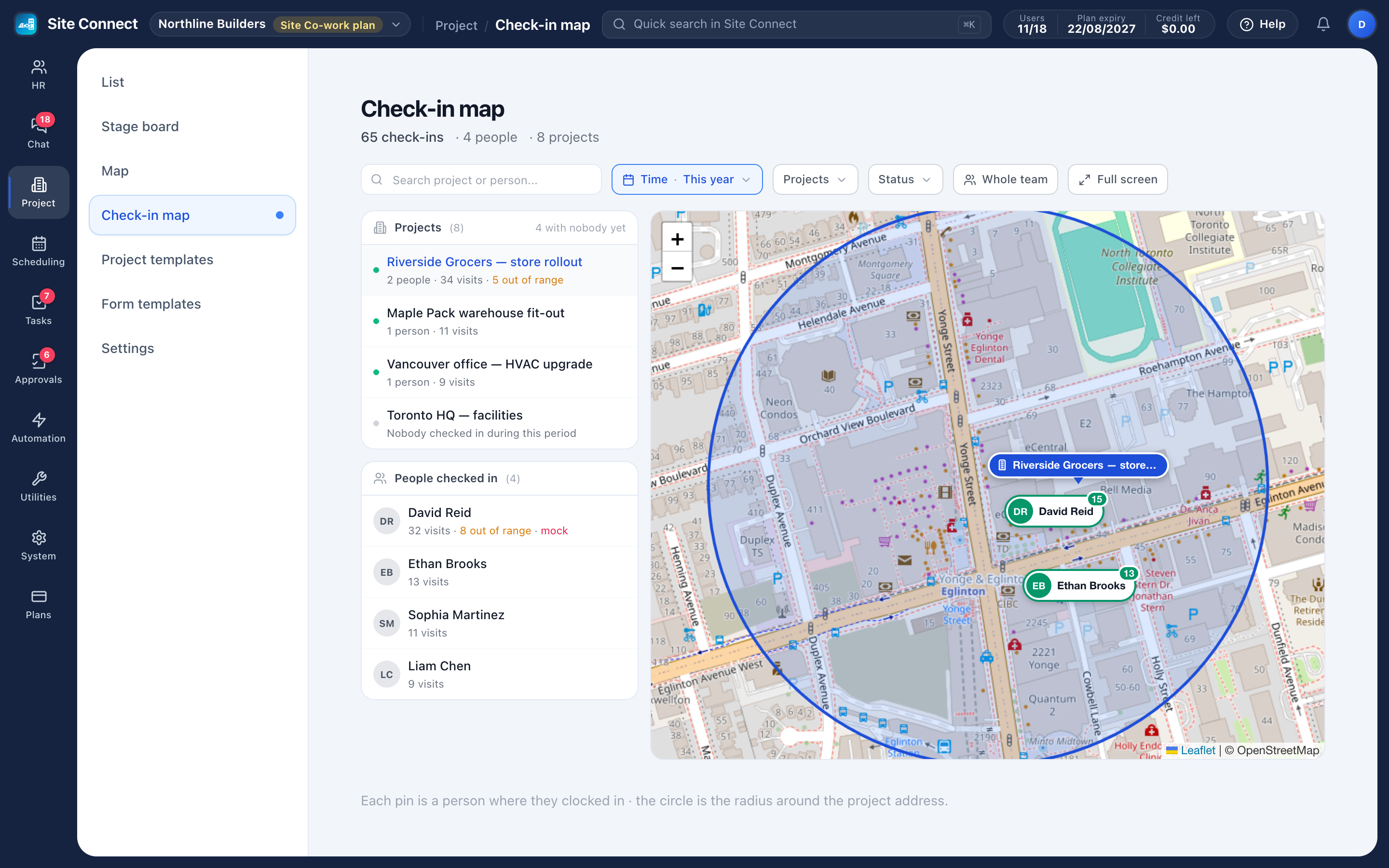Image resolution: width=1389 pixels, height=868 pixels.
Task: Open the HR section in sidebar
Action: point(39,75)
